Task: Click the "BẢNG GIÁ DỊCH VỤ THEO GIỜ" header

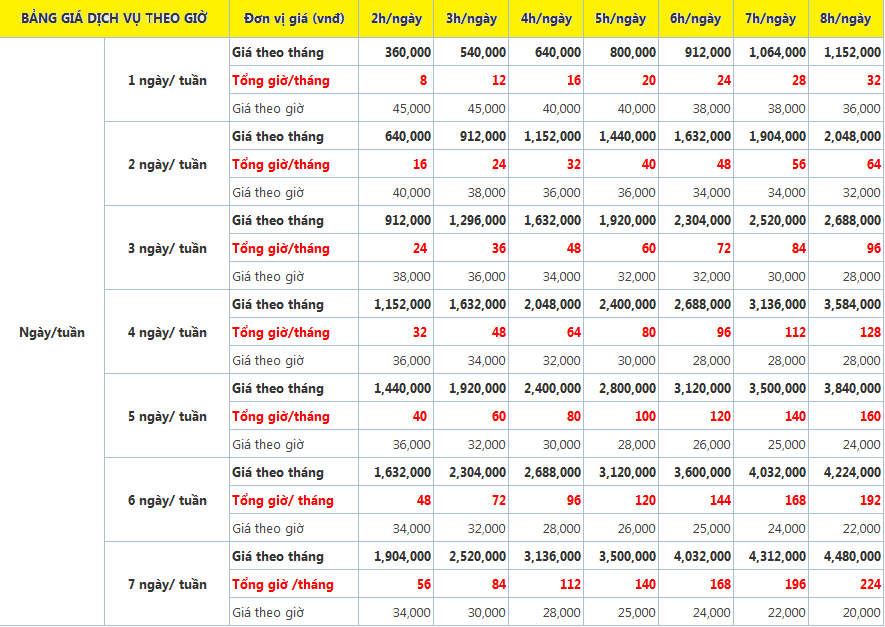Action: click(114, 19)
